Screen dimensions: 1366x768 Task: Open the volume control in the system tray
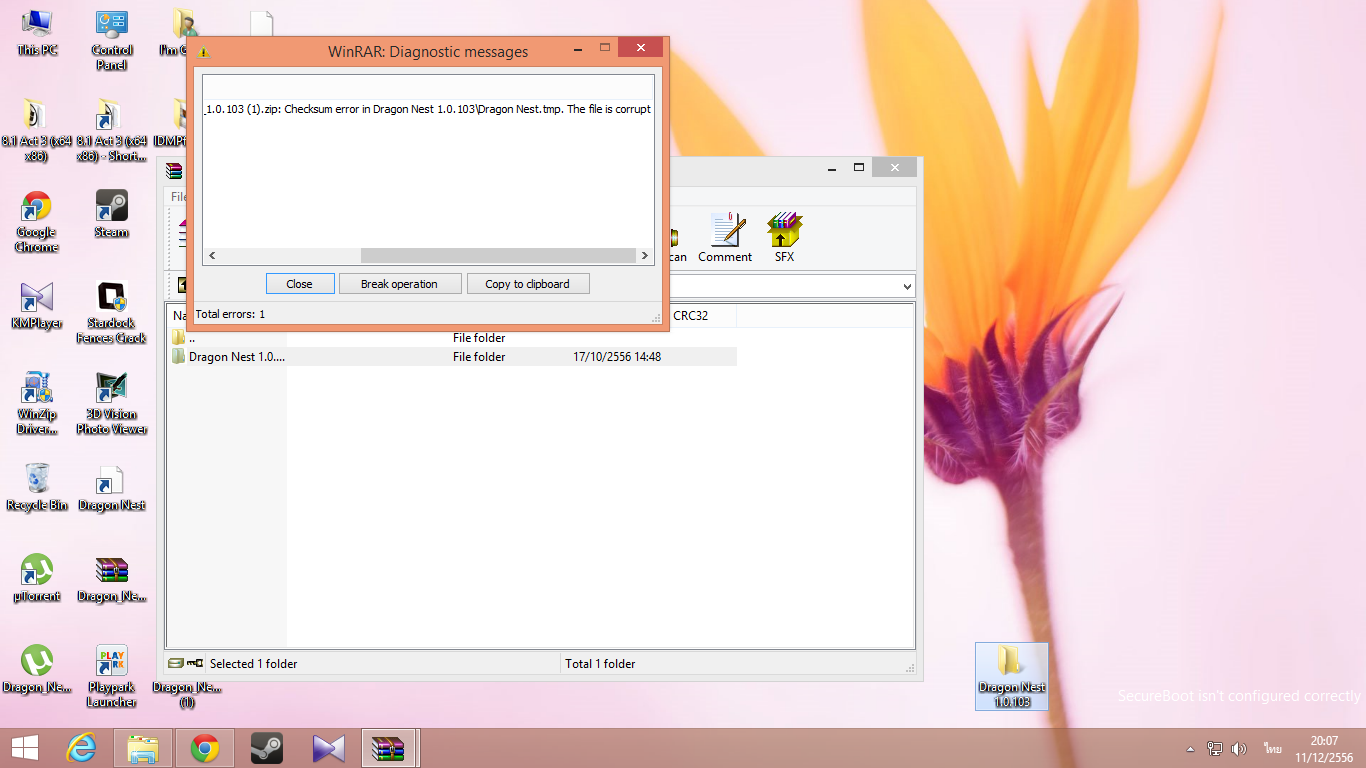tap(1240, 749)
